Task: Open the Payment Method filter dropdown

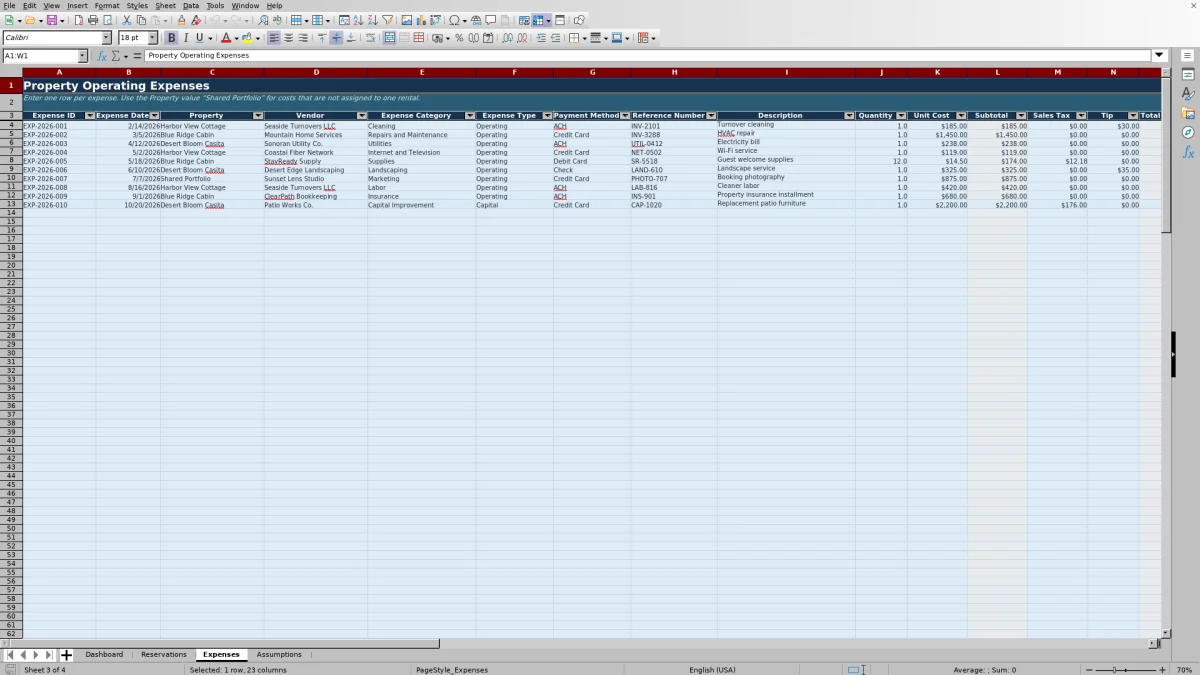Action: (625, 116)
